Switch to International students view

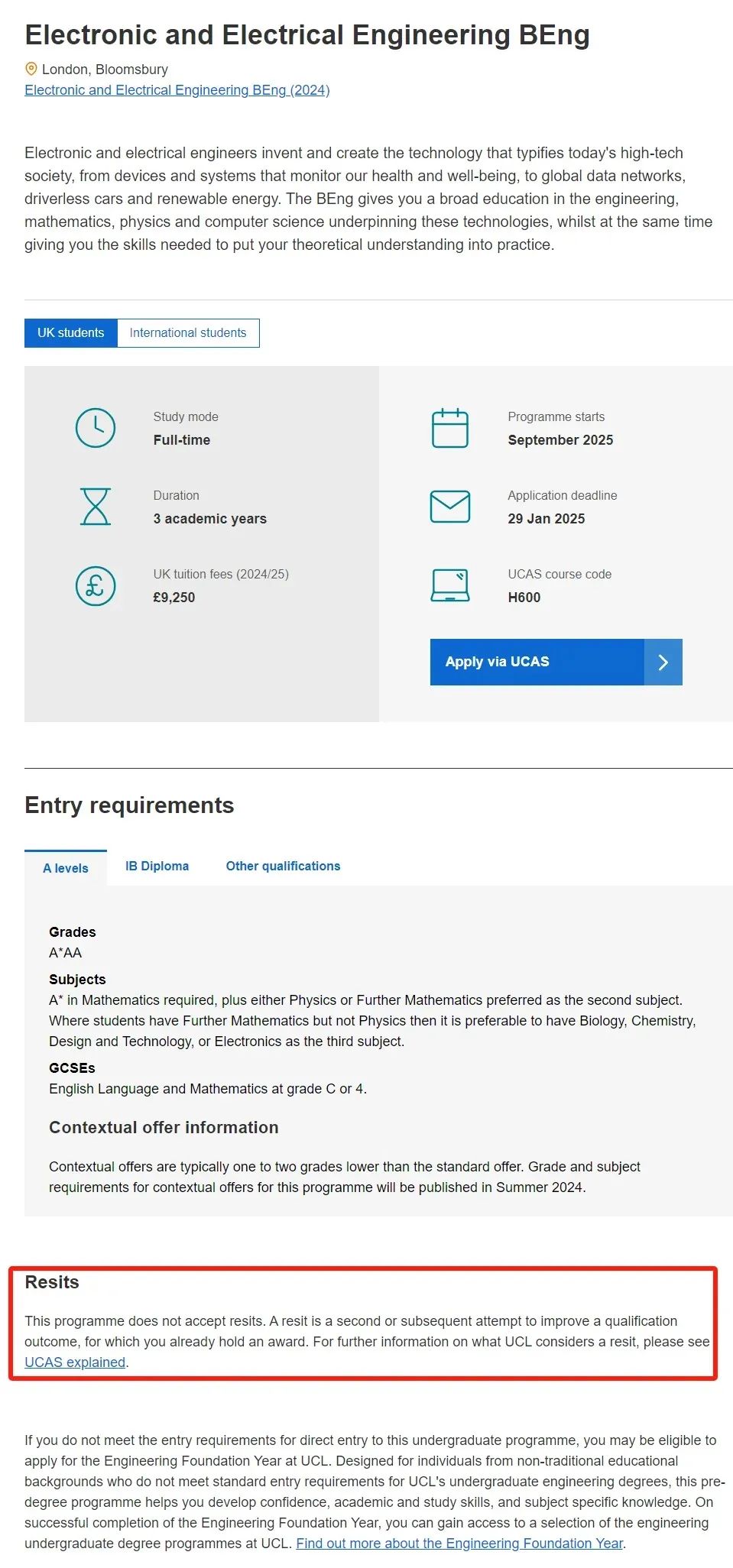pos(188,333)
